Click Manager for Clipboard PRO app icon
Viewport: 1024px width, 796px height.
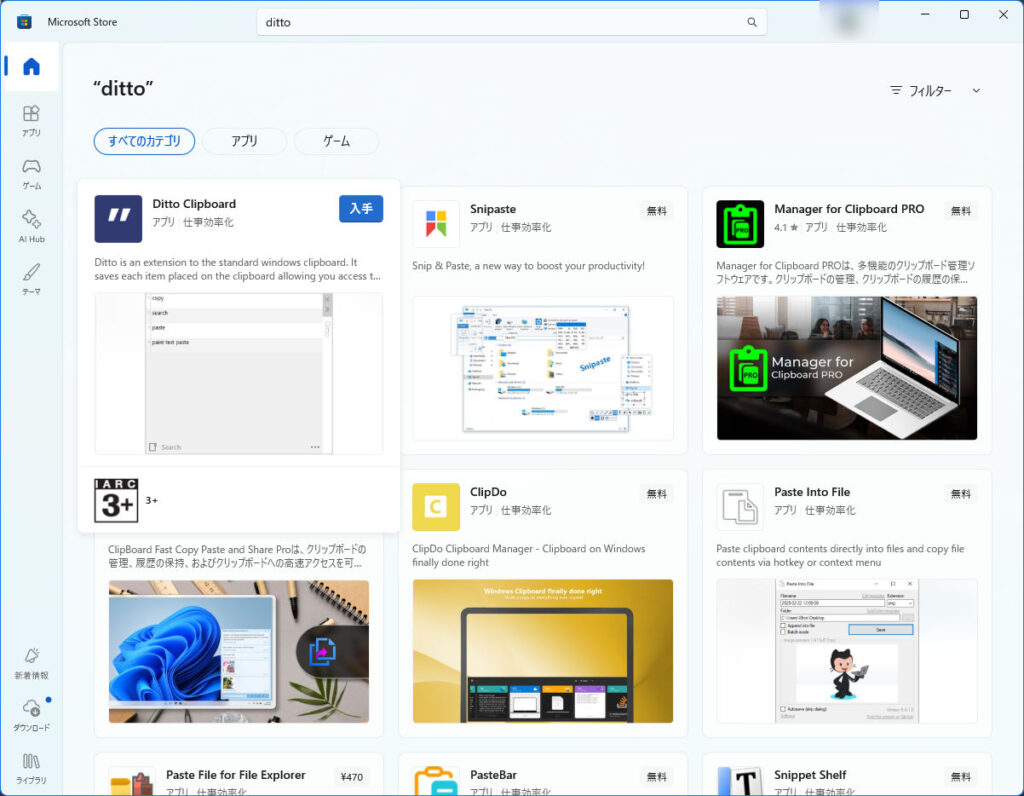coord(740,224)
